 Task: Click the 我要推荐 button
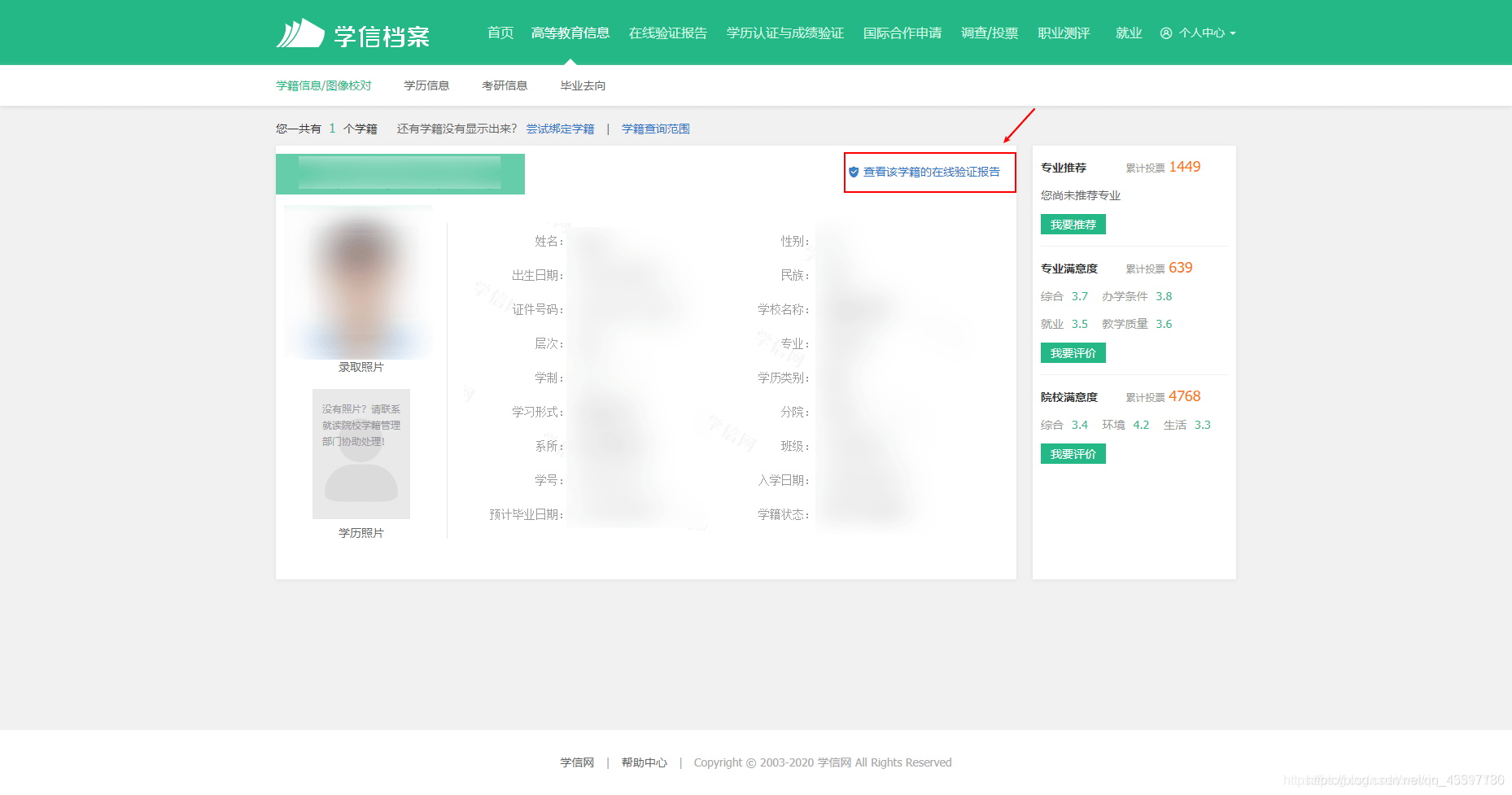tap(1073, 224)
